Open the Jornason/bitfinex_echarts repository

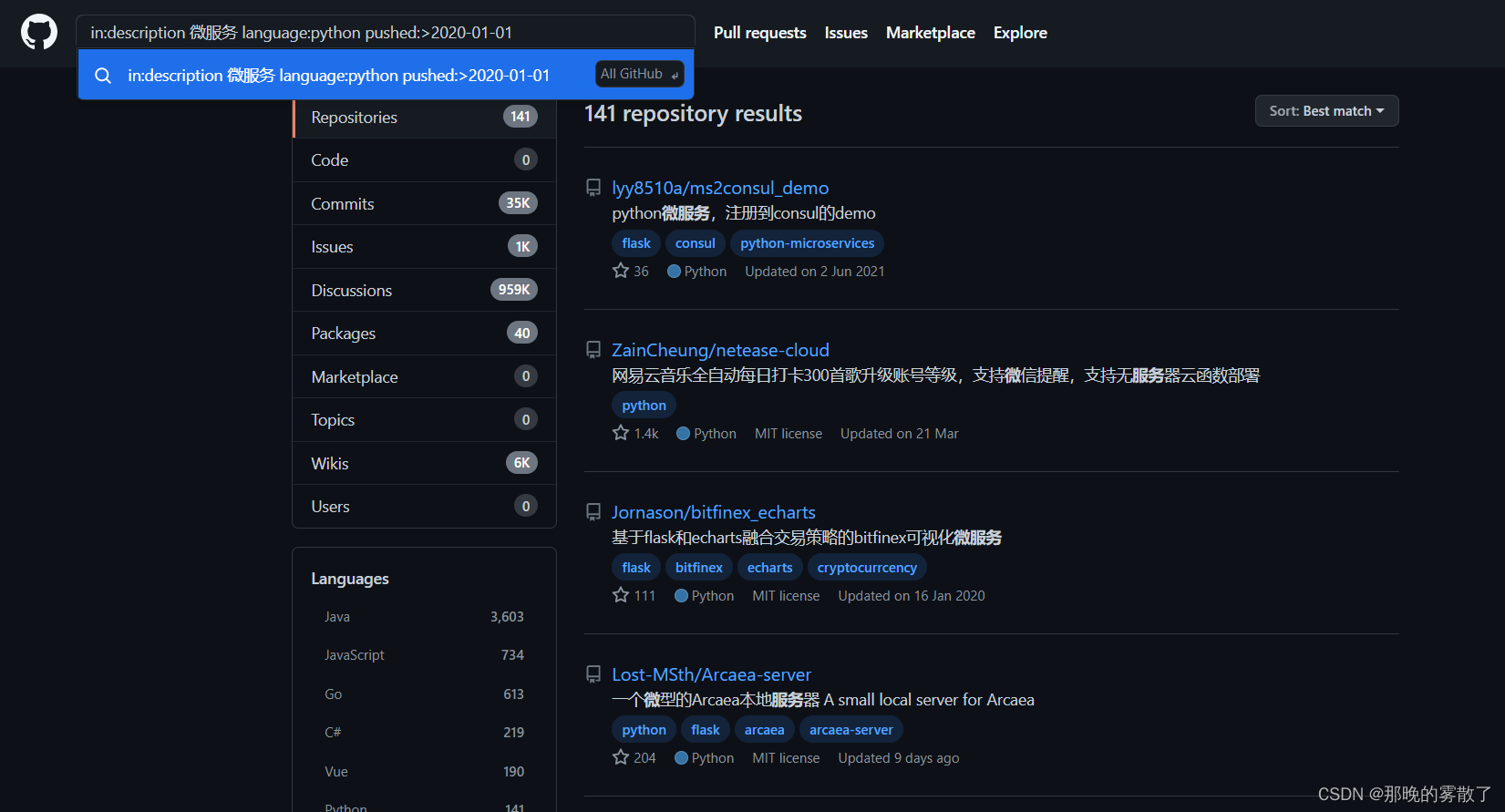pos(714,512)
